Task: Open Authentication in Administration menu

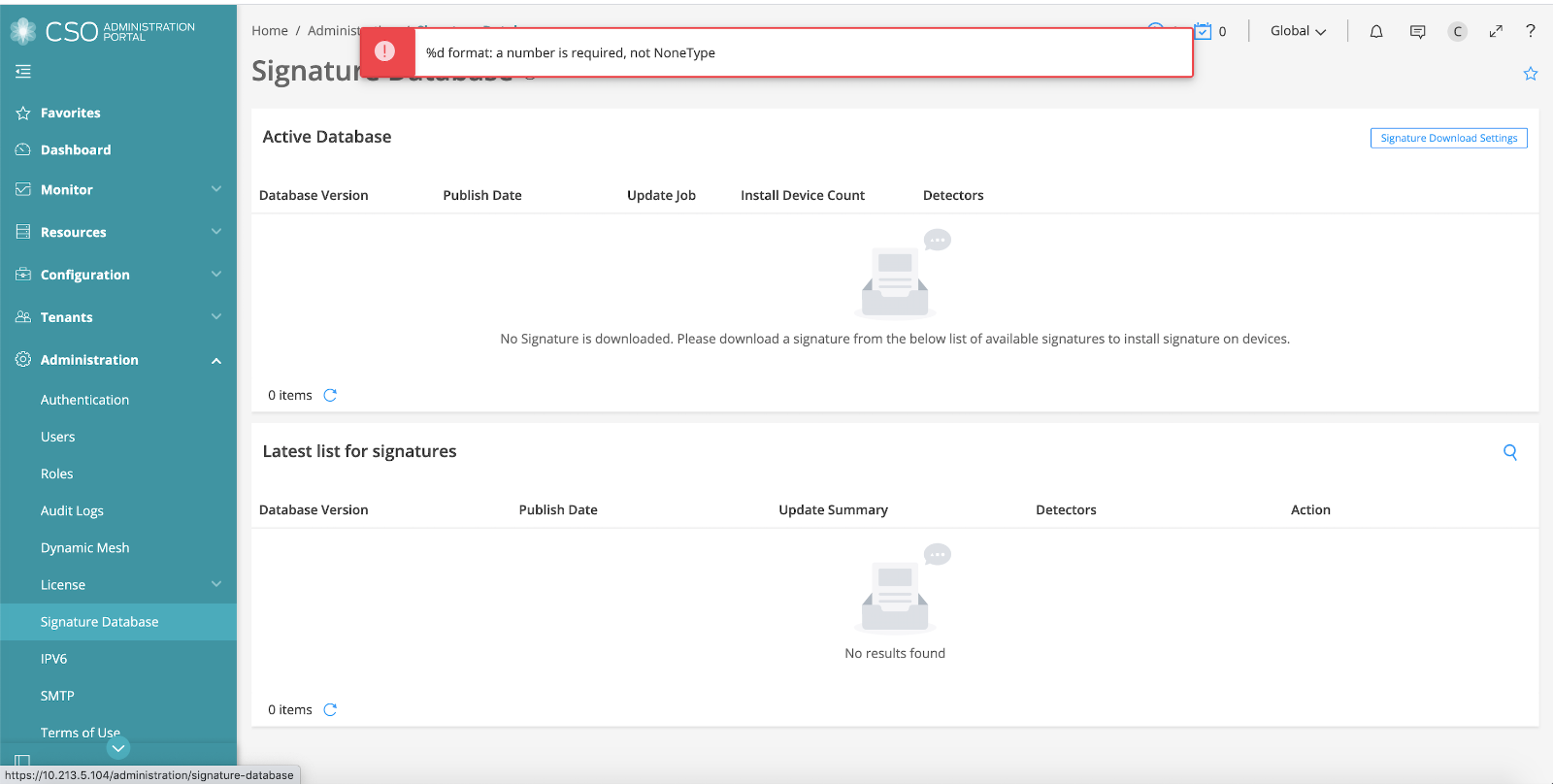Action: tap(84, 400)
